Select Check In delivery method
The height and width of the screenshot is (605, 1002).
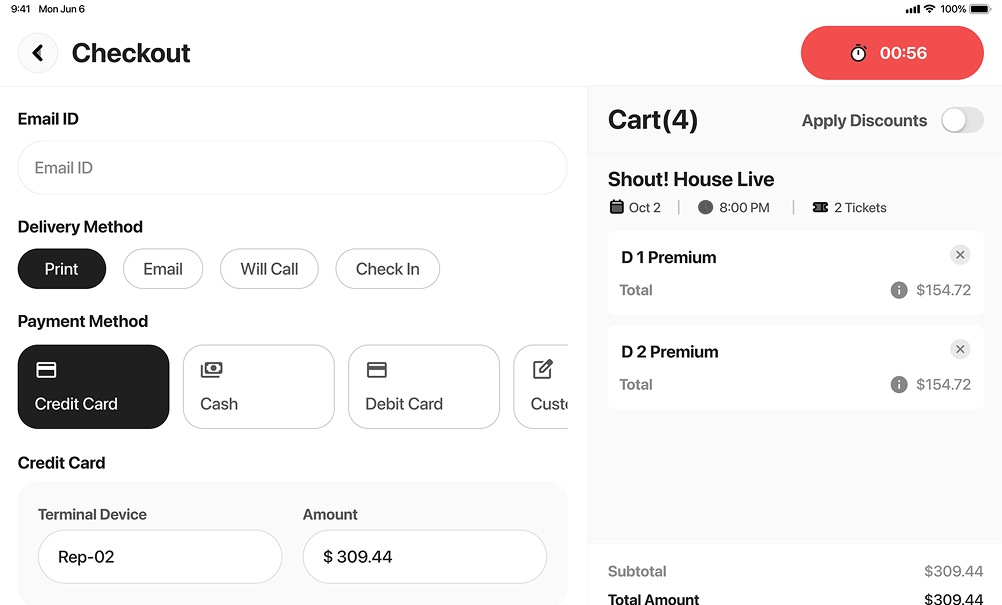(387, 269)
